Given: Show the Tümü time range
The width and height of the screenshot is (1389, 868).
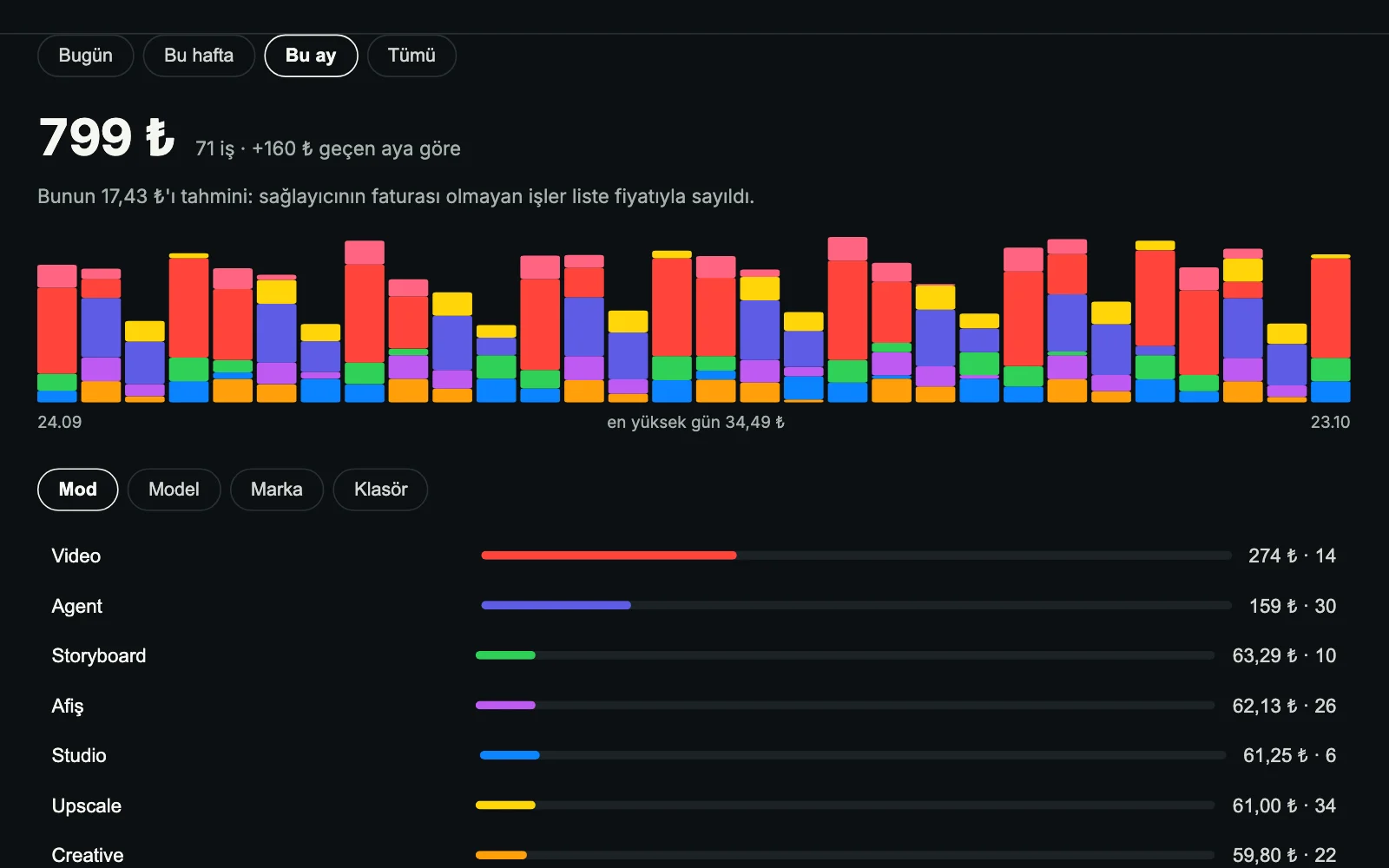Looking at the screenshot, I should point(411,56).
